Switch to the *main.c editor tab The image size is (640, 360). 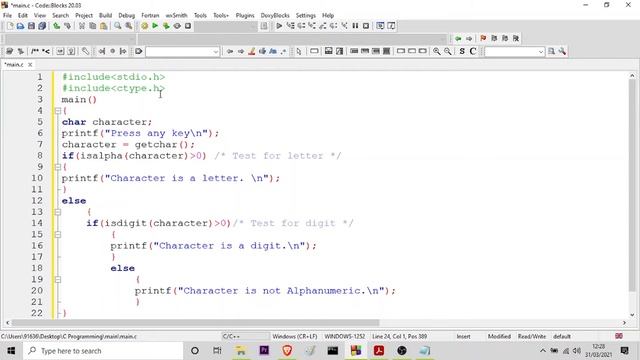click(x=14, y=65)
